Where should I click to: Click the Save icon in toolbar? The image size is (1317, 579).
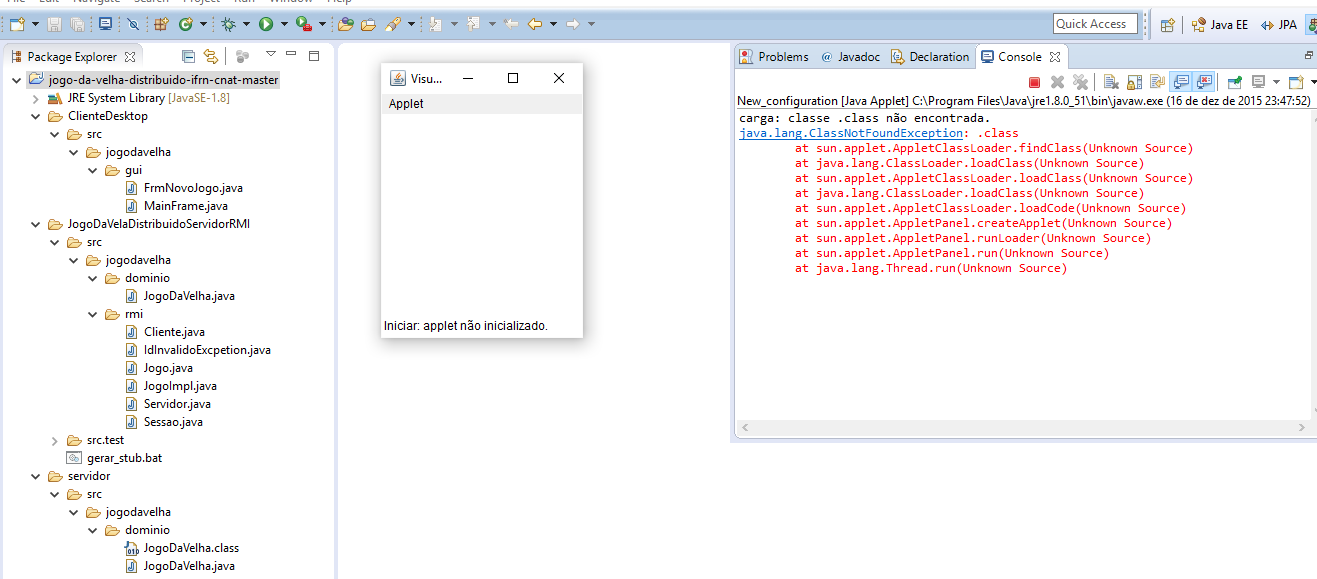pos(54,24)
